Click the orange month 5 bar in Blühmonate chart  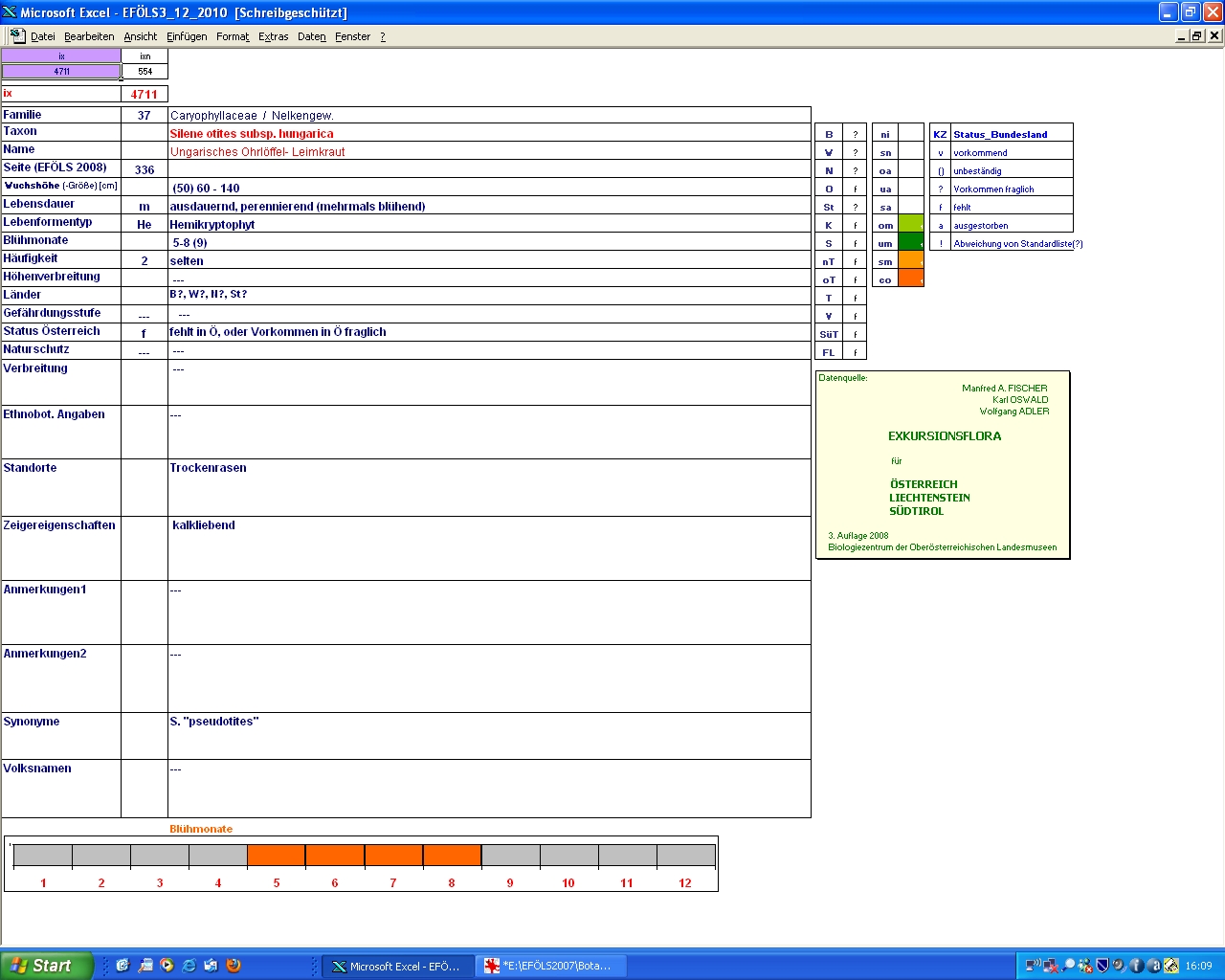click(x=277, y=856)
